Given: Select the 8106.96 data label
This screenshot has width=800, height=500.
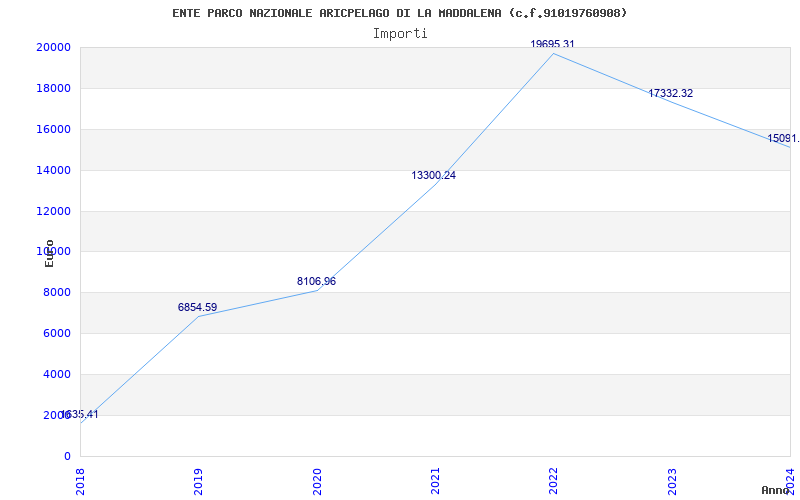Looking at the screenshot, I should pos(316,281).
